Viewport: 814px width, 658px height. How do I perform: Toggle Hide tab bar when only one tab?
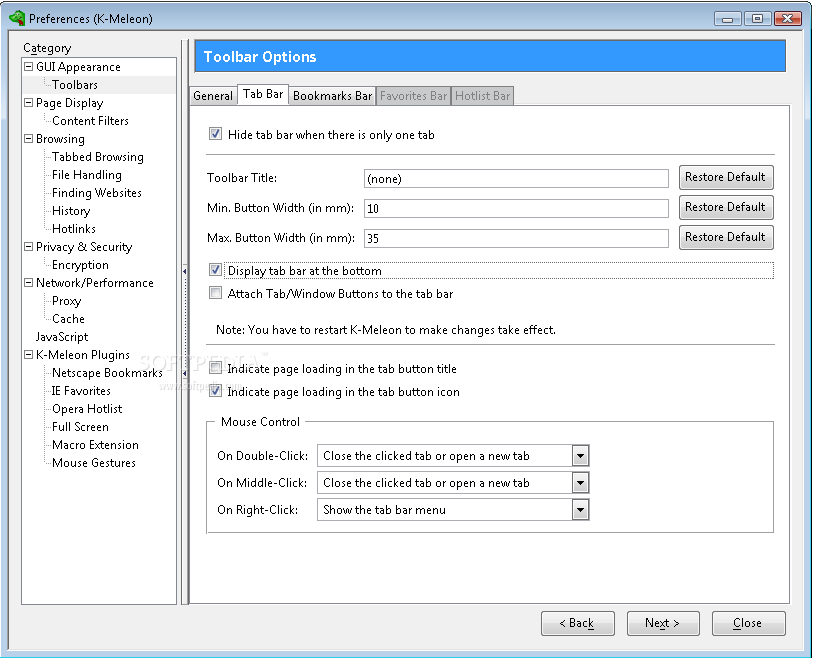(215, 134)
